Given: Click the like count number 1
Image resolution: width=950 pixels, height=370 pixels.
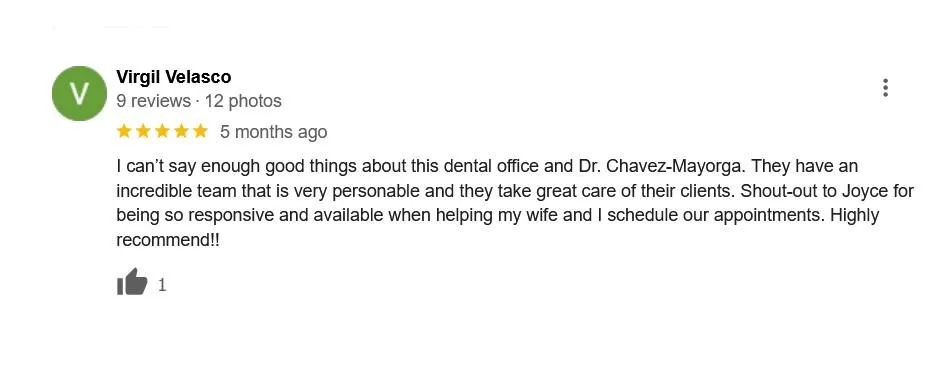Looking at the screenshot, I should [162, 285].
